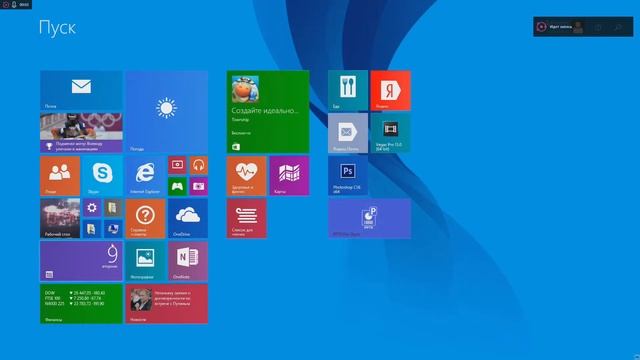Image resolution: width=640 pixels, height=360 pixels.
Task: Launch the Skype tile
Action: click(102, 176)
